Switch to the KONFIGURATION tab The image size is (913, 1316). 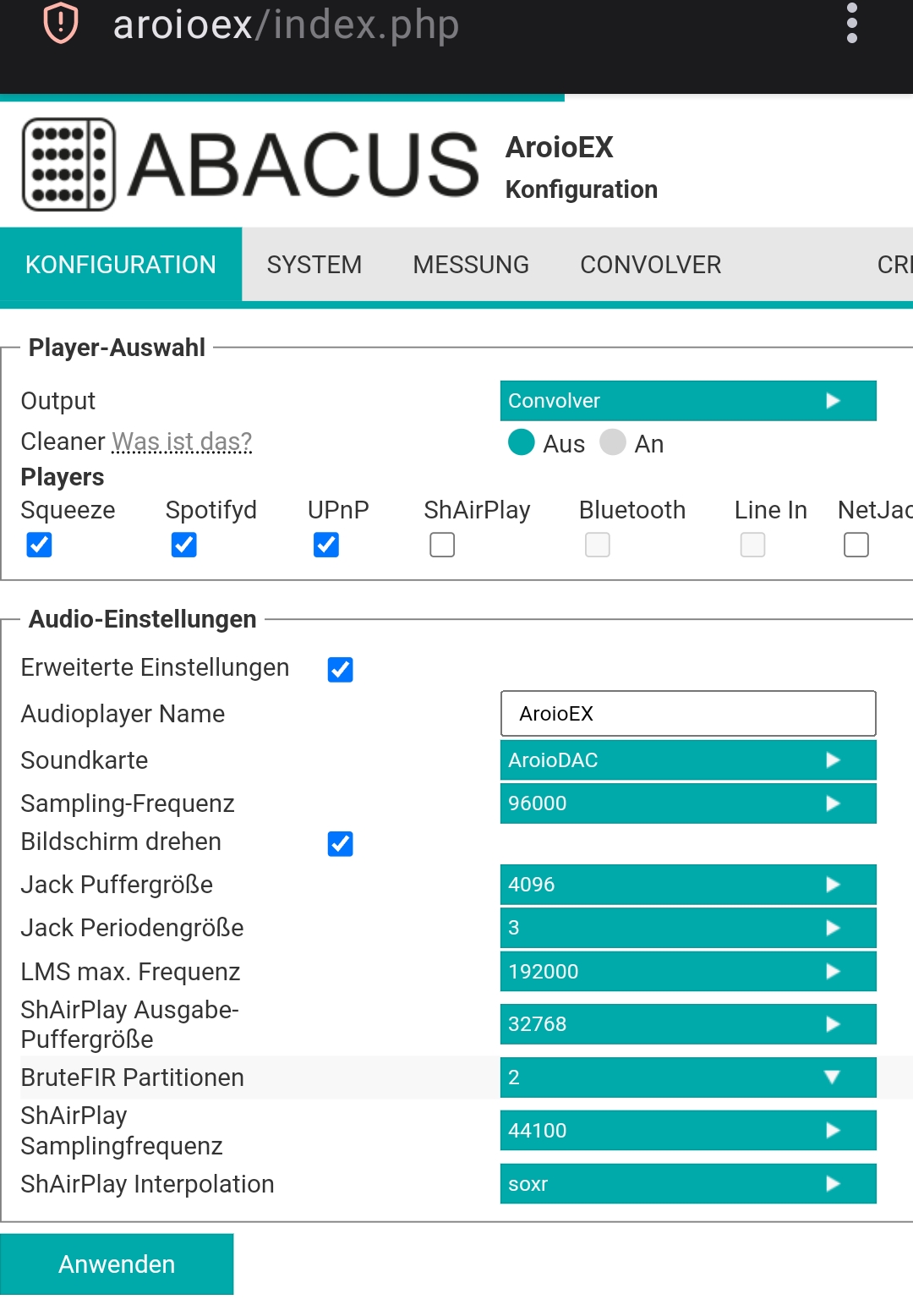coord(121,265)
